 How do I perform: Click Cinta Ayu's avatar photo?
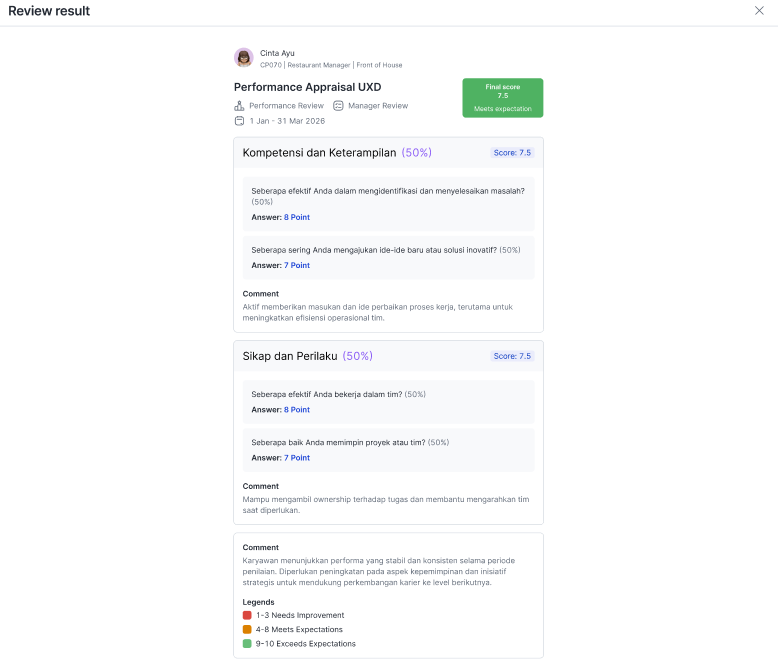tap(244, 58)
